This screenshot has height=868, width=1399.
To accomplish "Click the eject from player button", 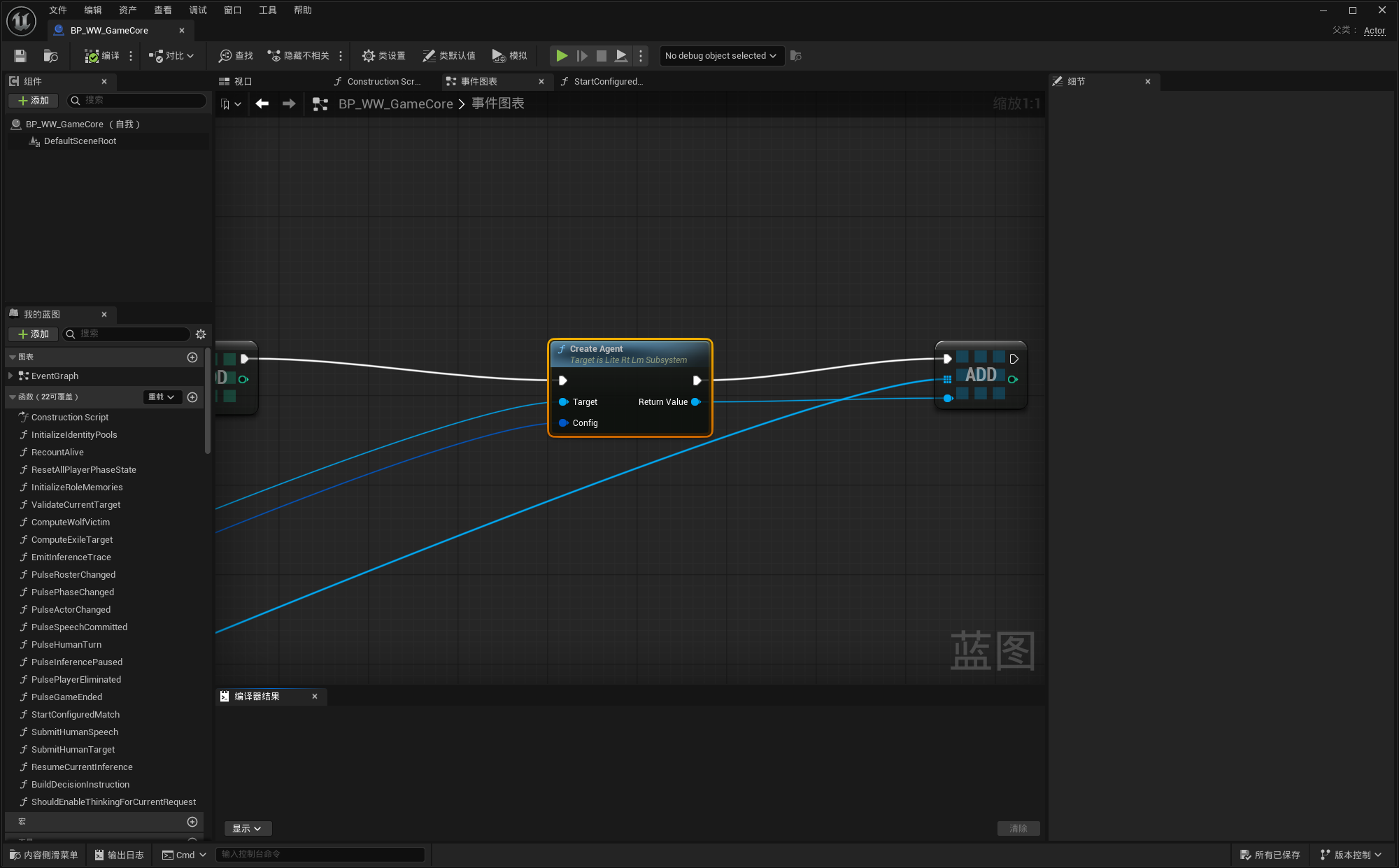I will tap(621, 55).
